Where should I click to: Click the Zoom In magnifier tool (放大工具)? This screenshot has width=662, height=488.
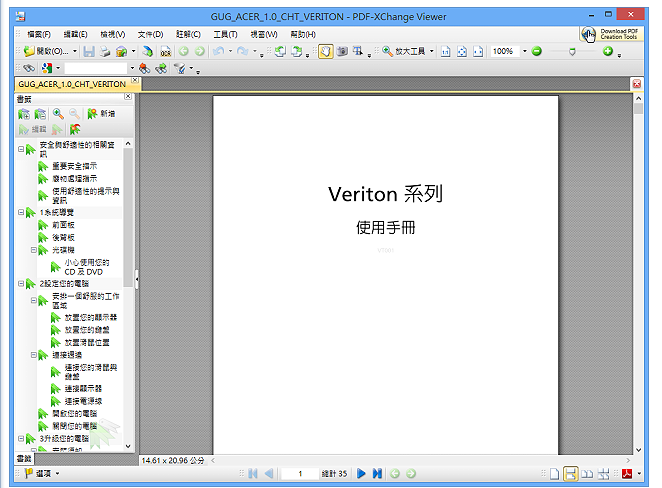click(404, 52)
